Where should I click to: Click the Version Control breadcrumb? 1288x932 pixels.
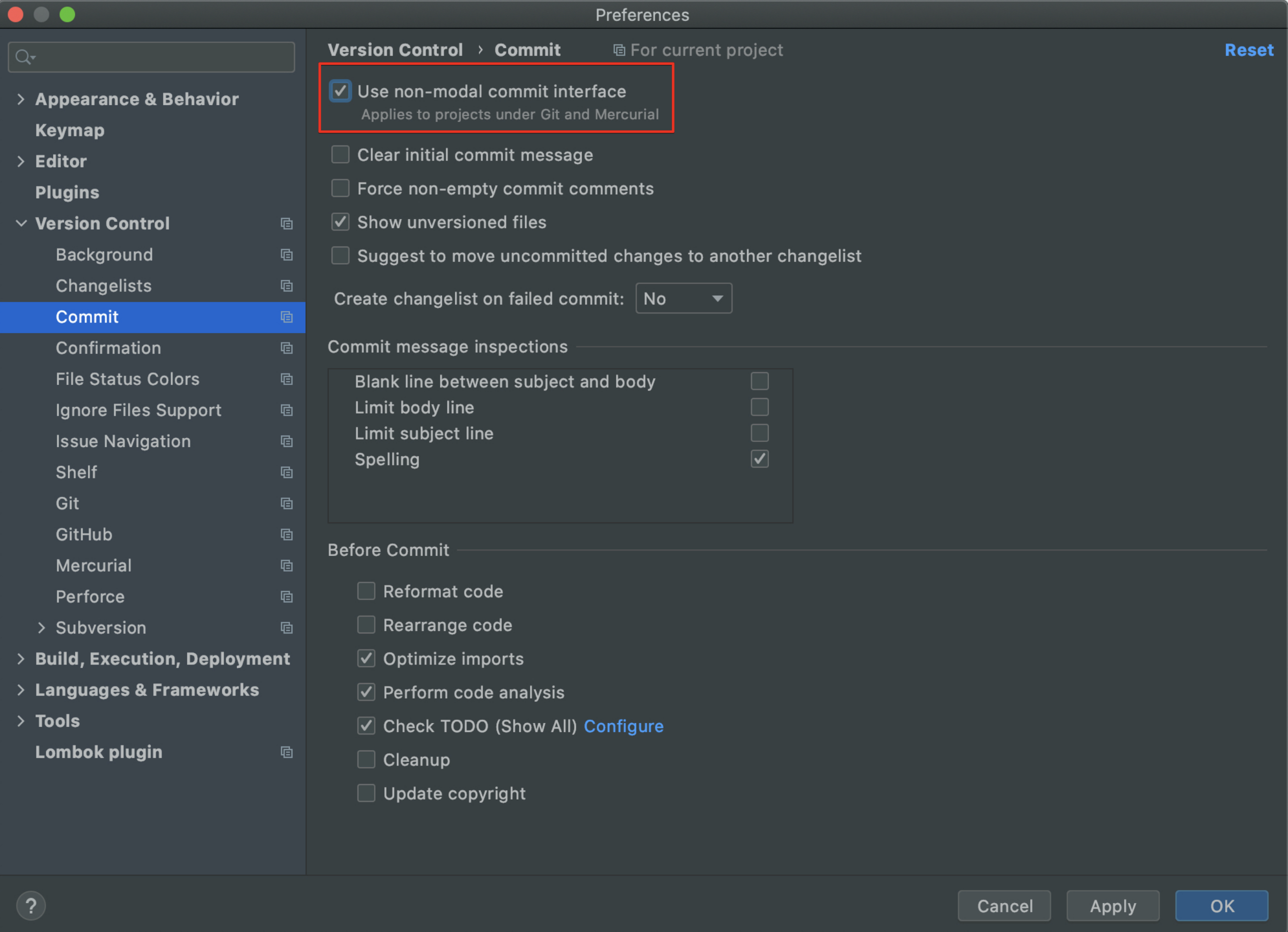[x=395, y=49]
